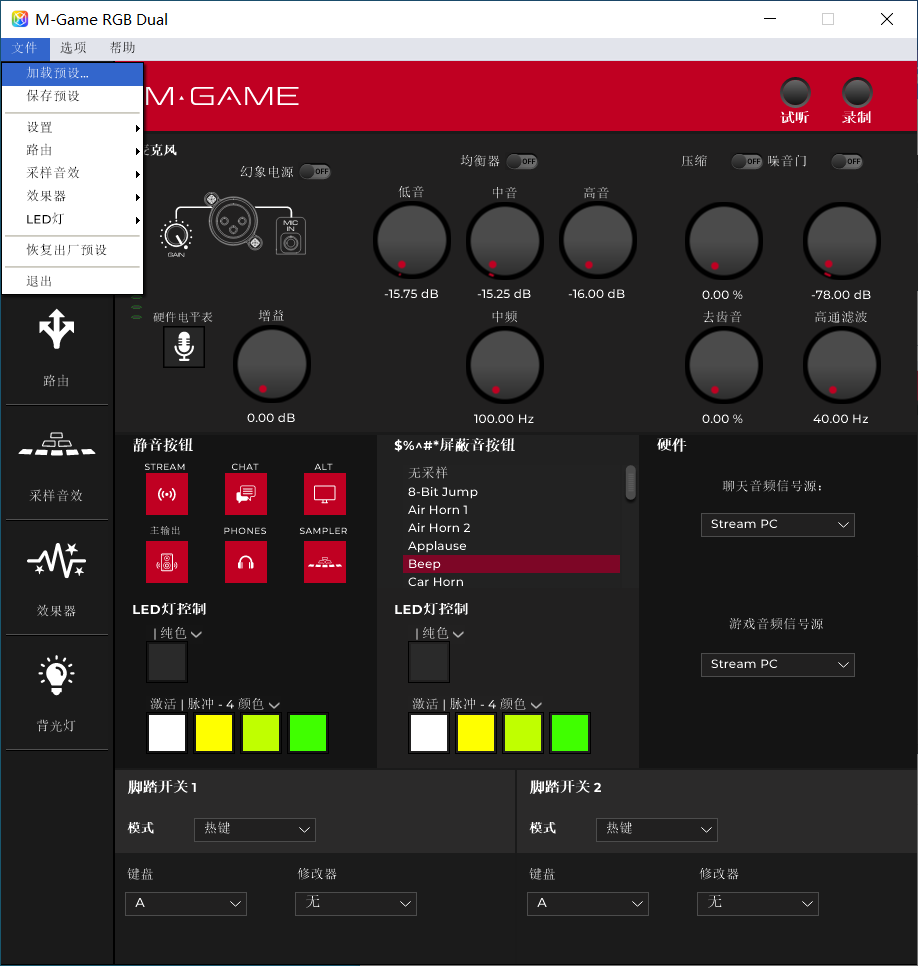
Task: Open the LED灯 submenu
Action: 73,219
